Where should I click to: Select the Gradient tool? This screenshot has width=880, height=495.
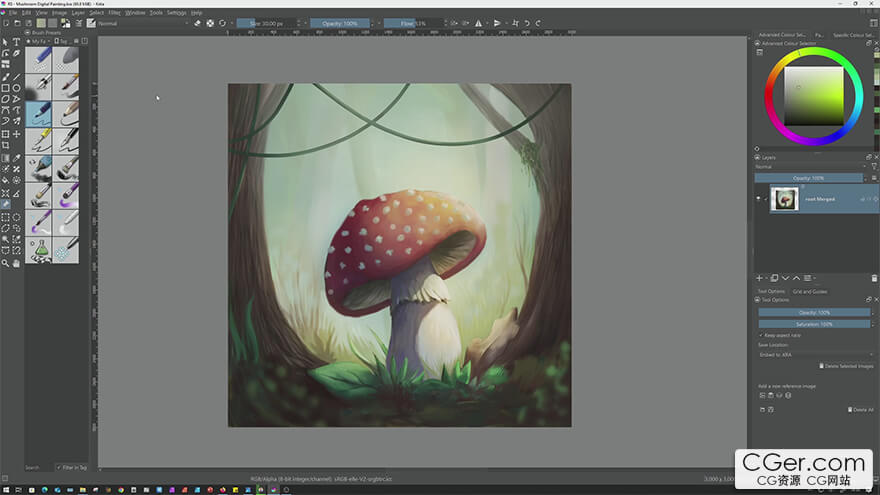6,158
